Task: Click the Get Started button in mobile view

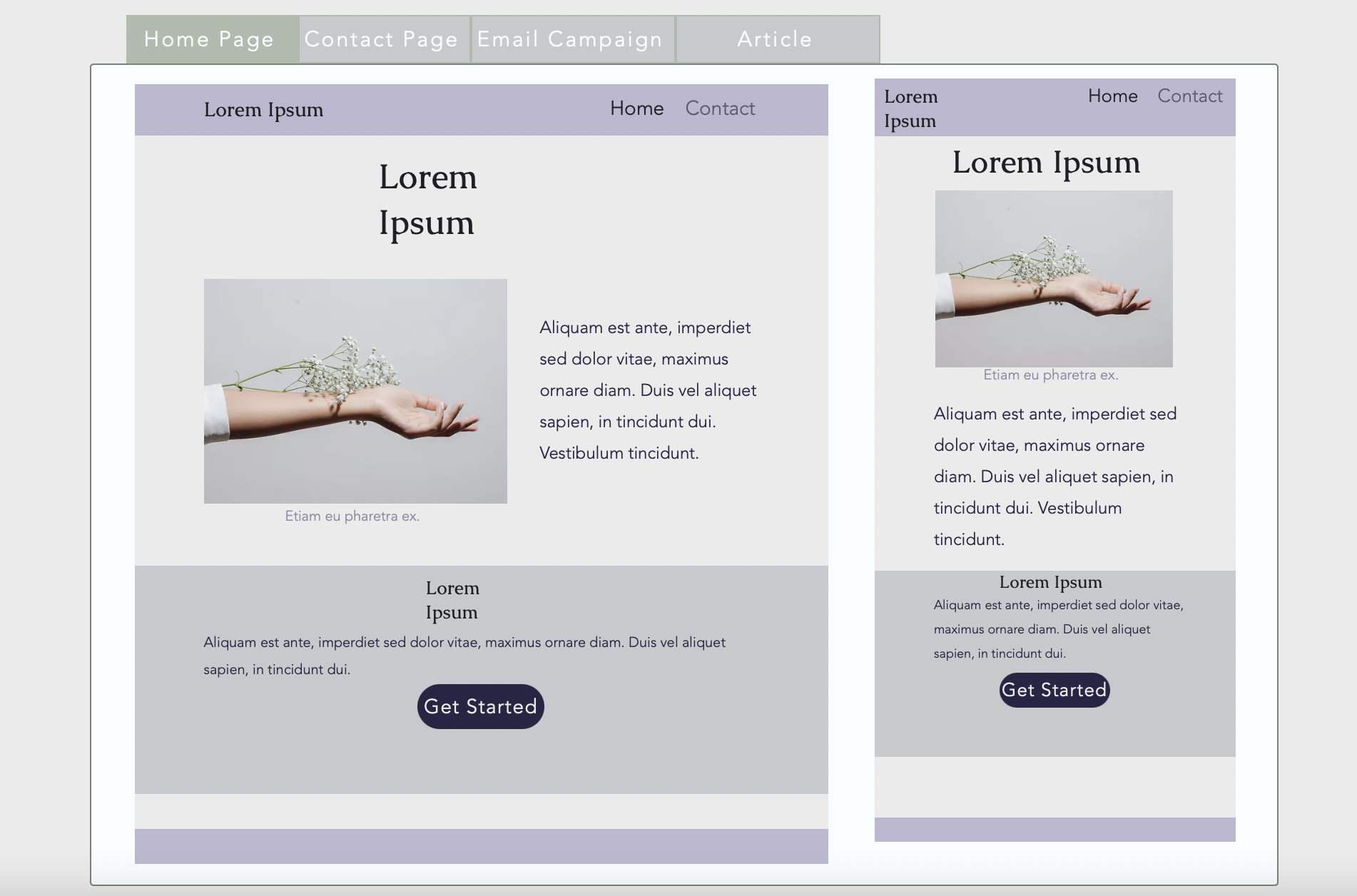Action: 1054,689
